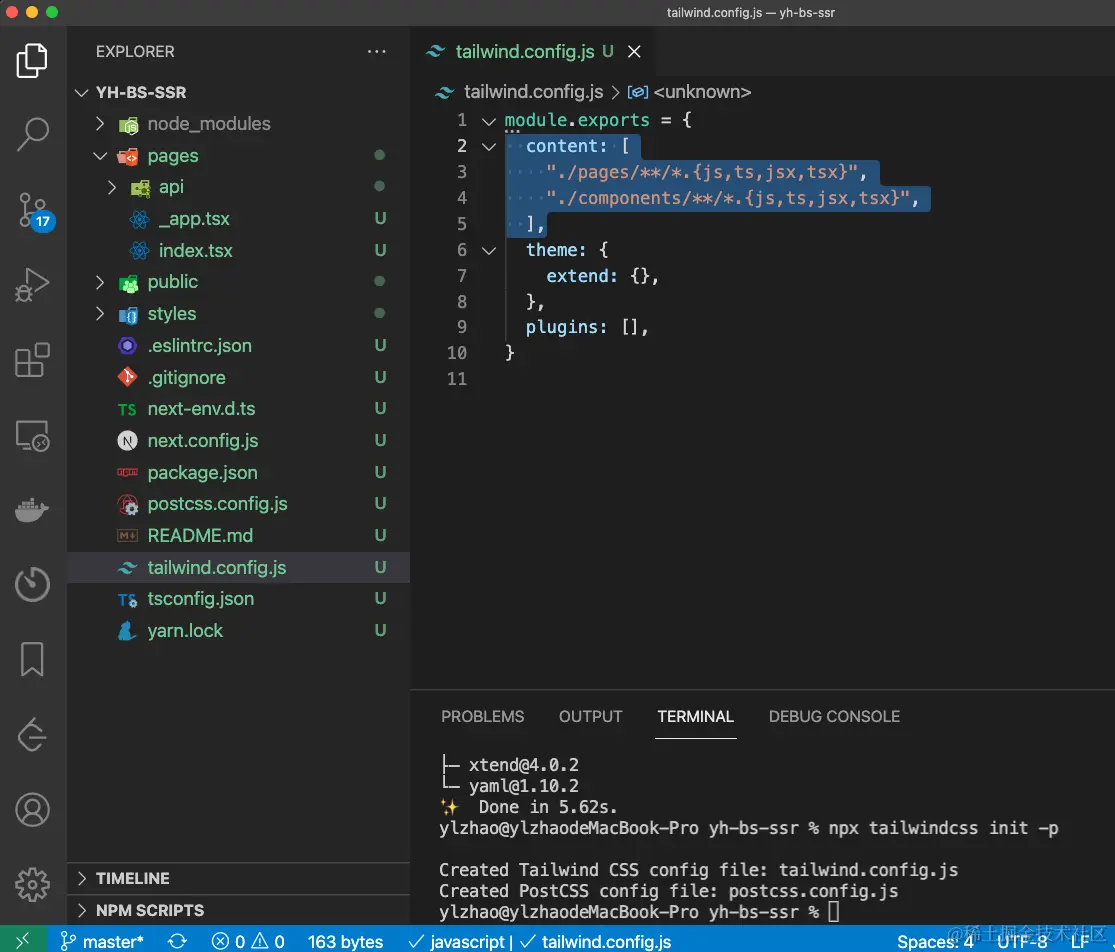Open the Bookmarks view icon

[x=33, y=659]
